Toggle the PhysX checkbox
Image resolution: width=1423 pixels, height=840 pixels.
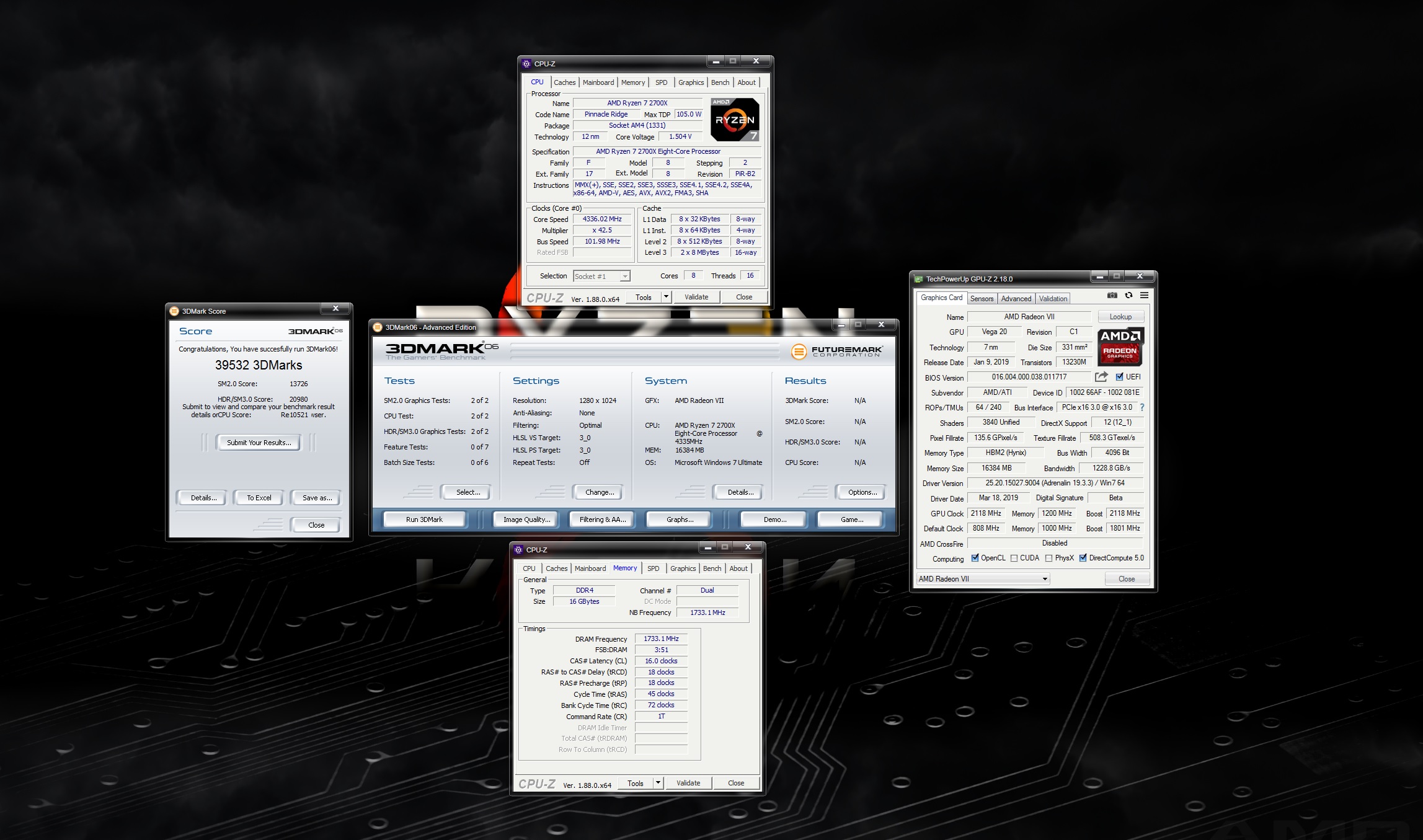pos(1048,558)
